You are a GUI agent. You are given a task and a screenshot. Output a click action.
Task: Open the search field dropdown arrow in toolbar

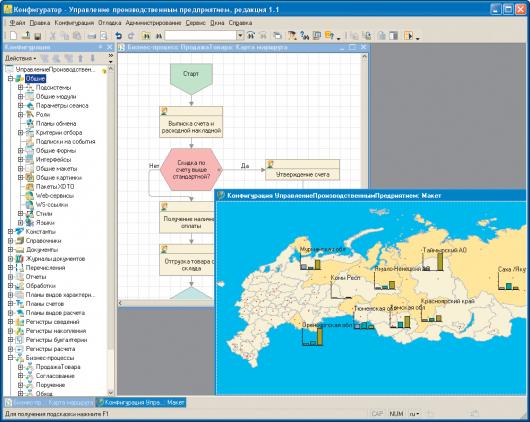click(240, 36)
